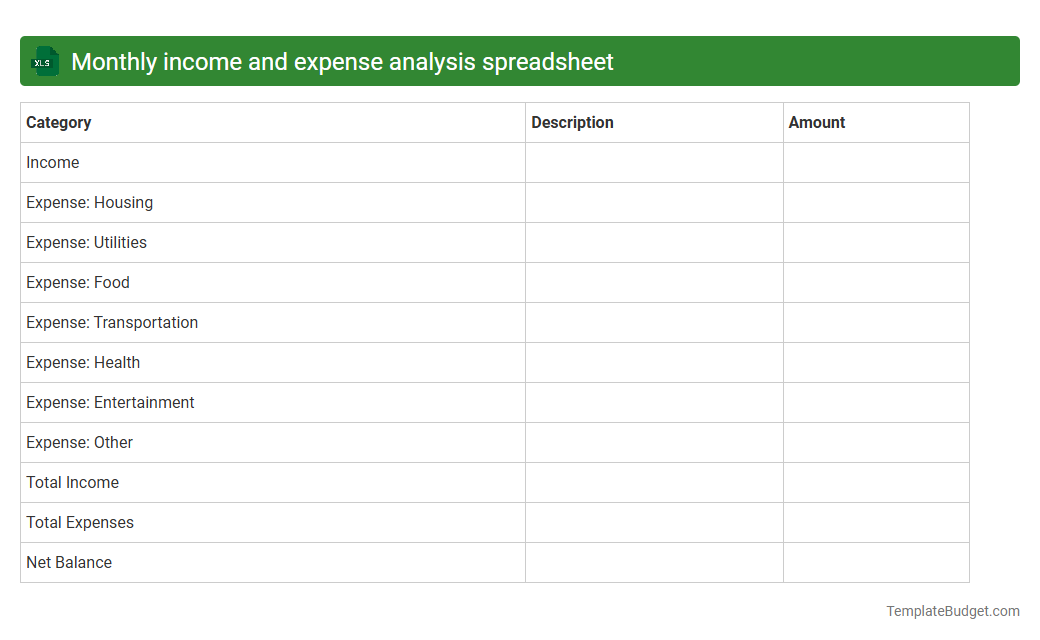Viewport: 1040px width, 640px height.
Task: Select the Expense: Housing row label
Action: coord(90,202)
